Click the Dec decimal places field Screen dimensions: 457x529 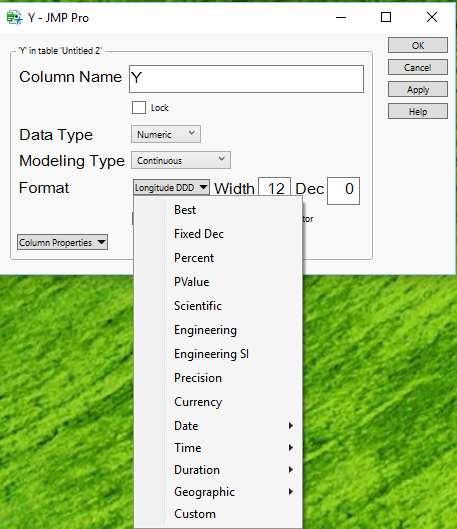[x=343, y=191]
